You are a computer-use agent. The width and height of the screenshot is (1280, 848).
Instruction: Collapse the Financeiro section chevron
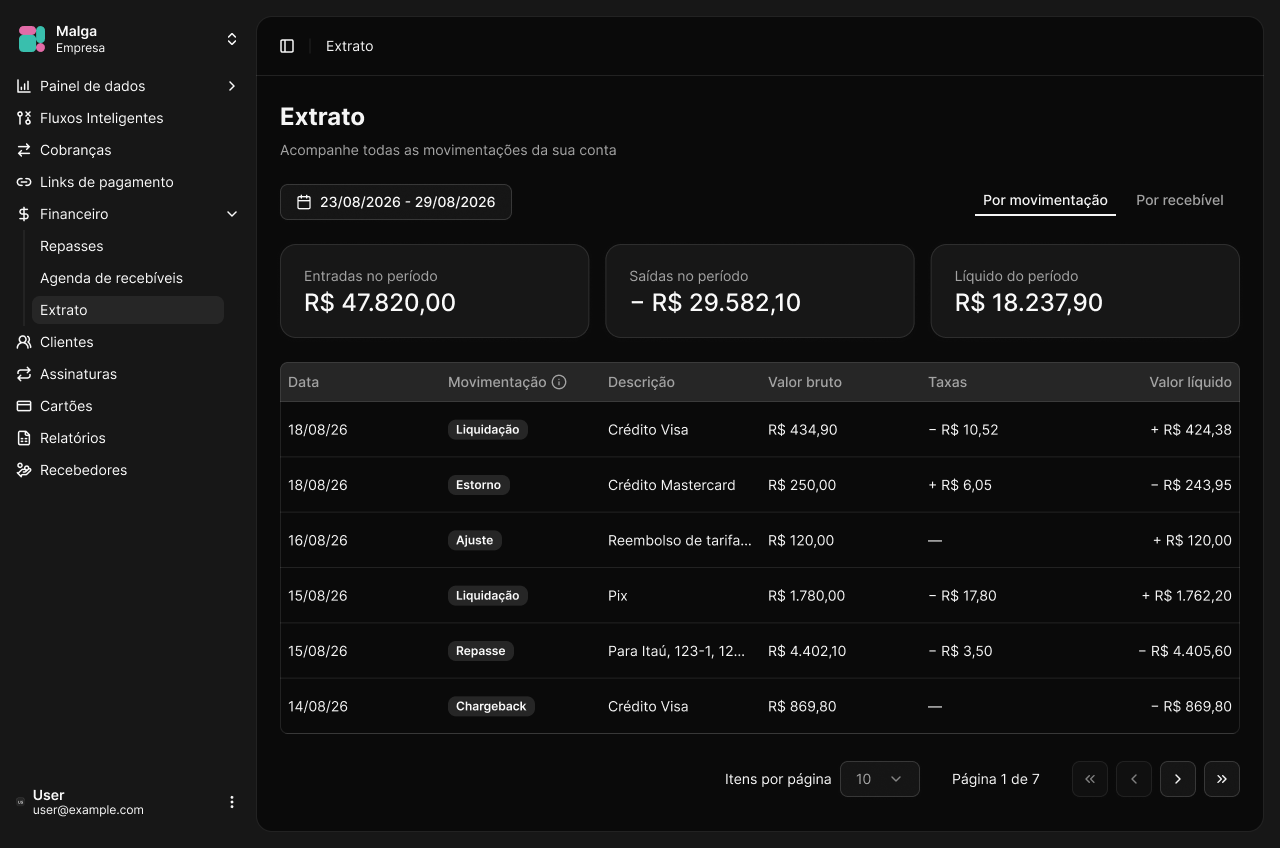pyautogui.click(x=232, y=214)
